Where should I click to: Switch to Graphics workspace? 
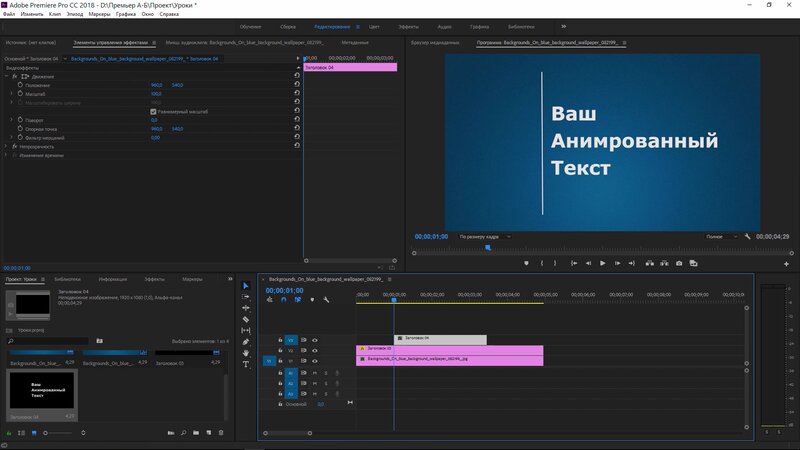point(479,27)
